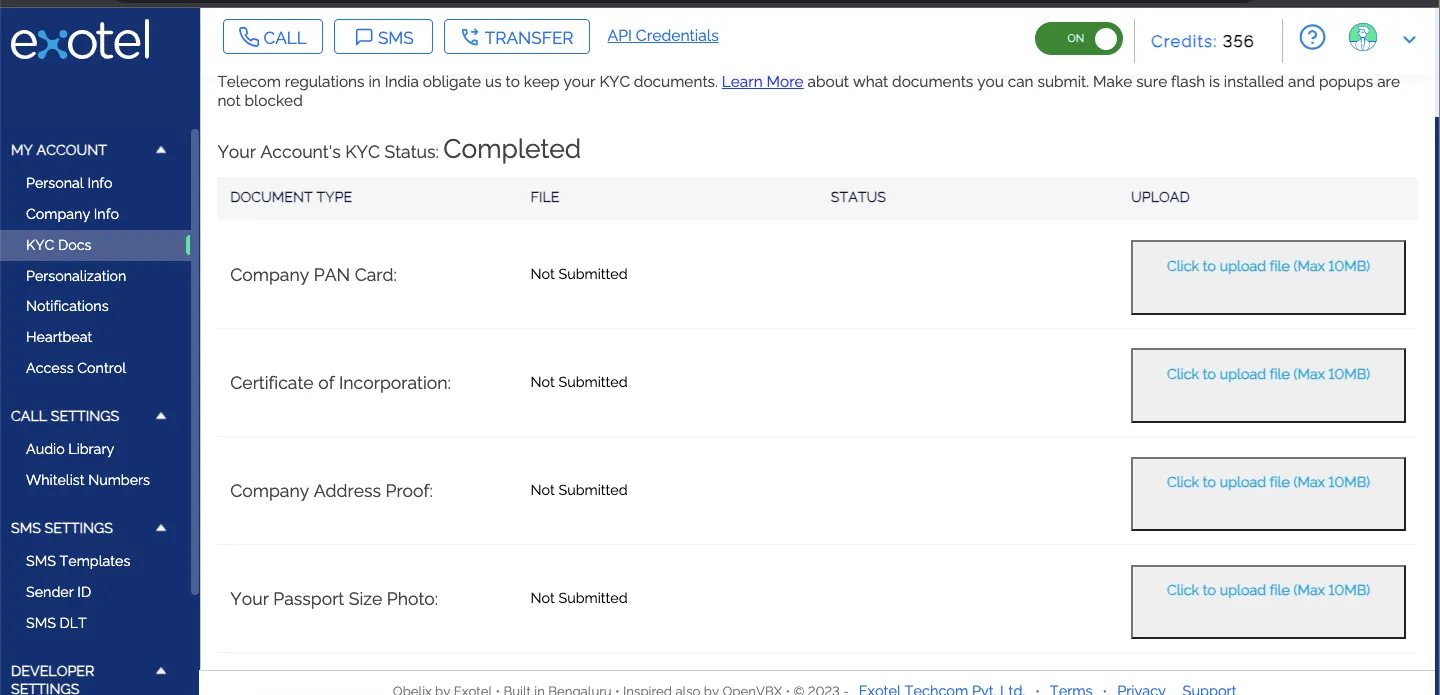Open Heartbeat in sidebar
This screenshot has width=1440, height=695.
tap(59, 337)
